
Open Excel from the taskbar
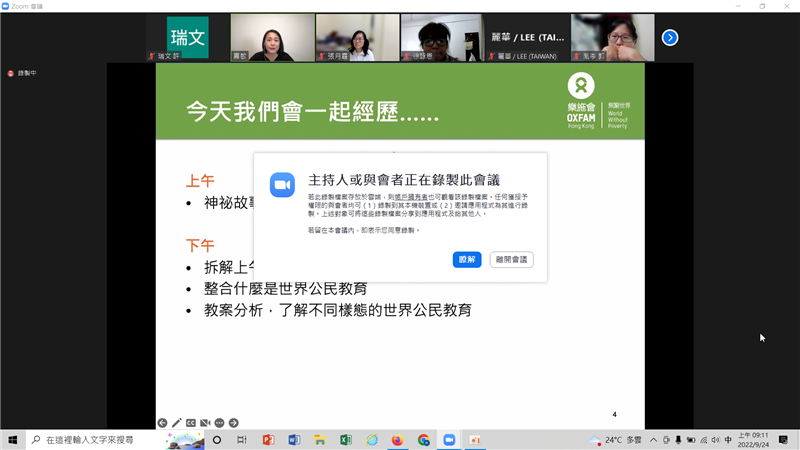pyautogui.click(x=346, y=440)
